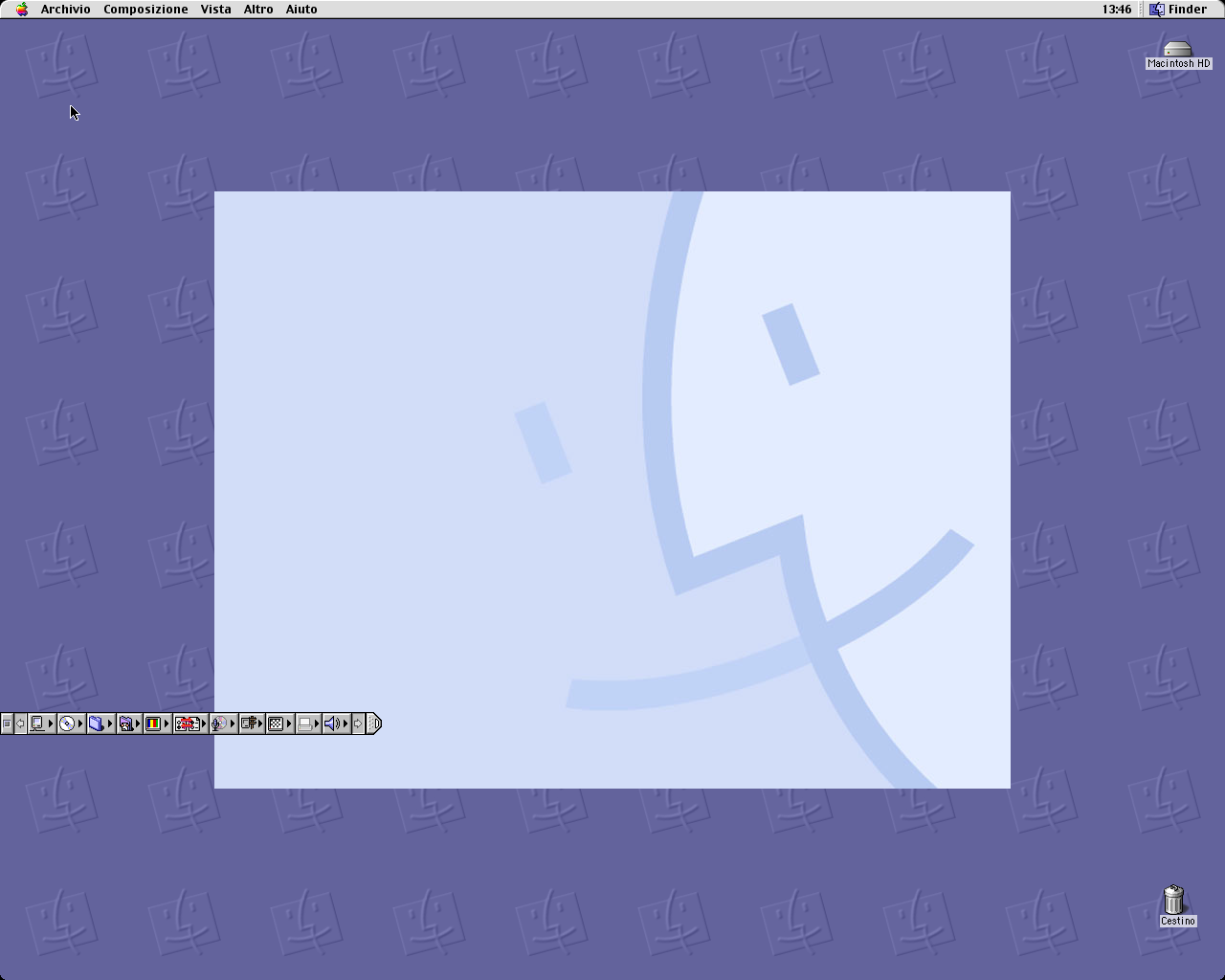Open the monitor color depth module

[x=157, y=724]
